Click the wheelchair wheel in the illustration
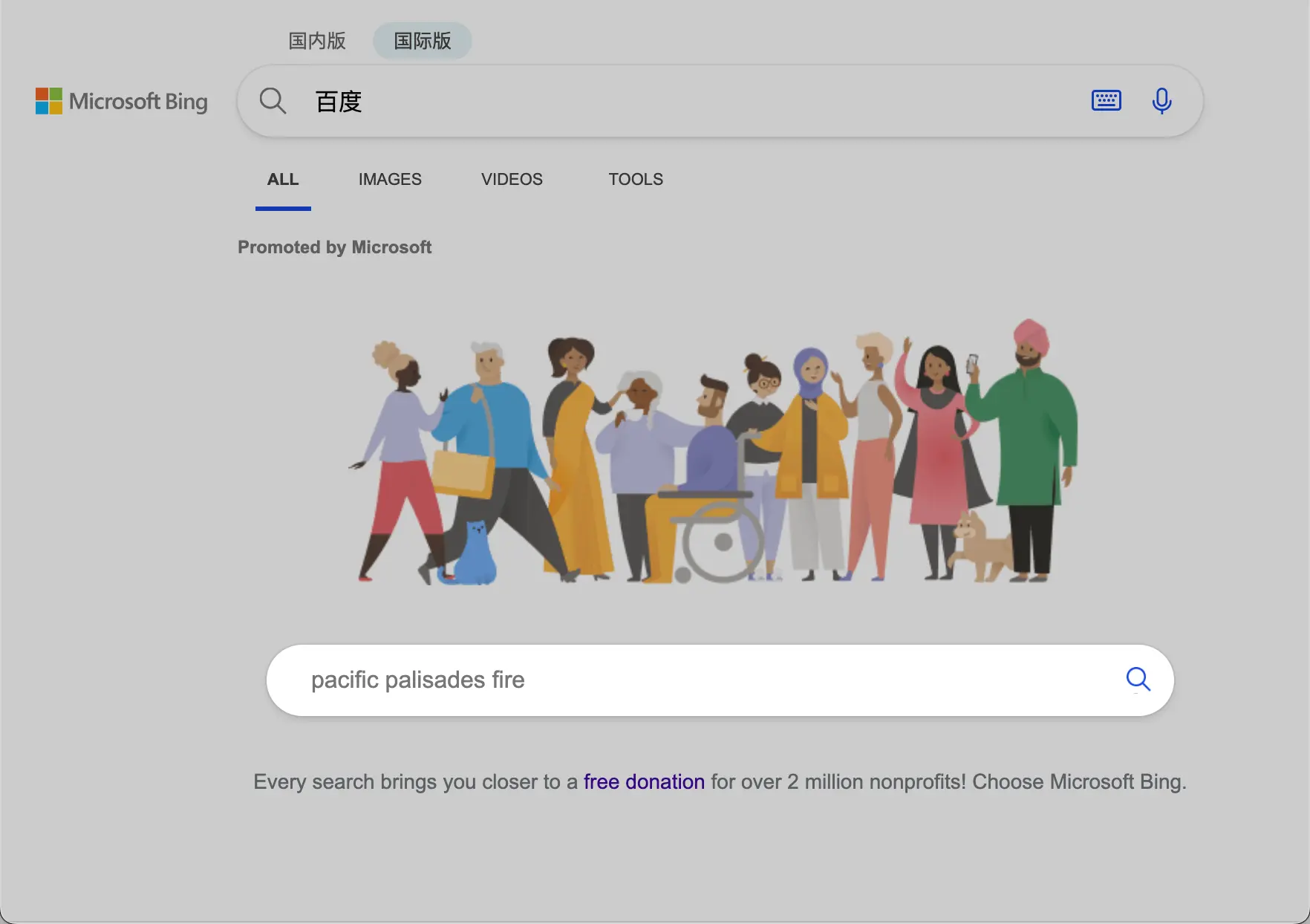Viewport: 1310px width, 924px height. pyautogui.click(x=721, y=543)
